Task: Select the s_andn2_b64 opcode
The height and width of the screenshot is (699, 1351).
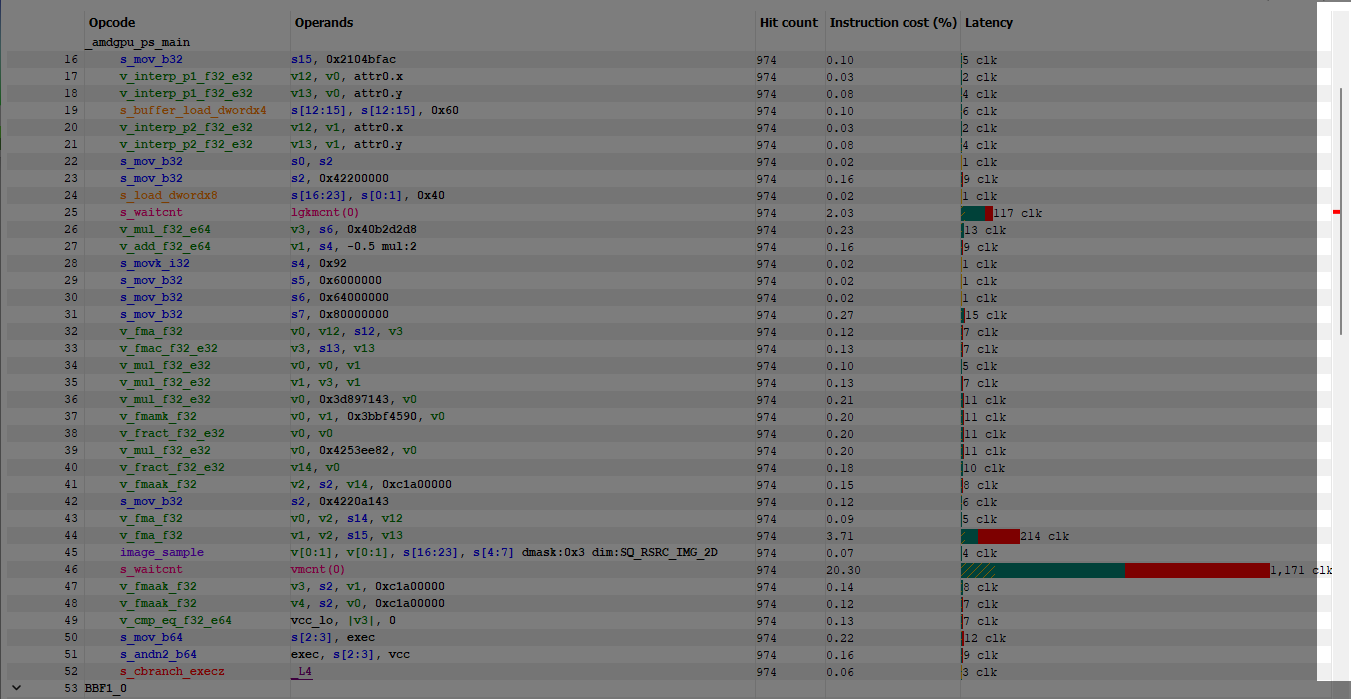Action: pyautogui.click(x=158, y=655)
